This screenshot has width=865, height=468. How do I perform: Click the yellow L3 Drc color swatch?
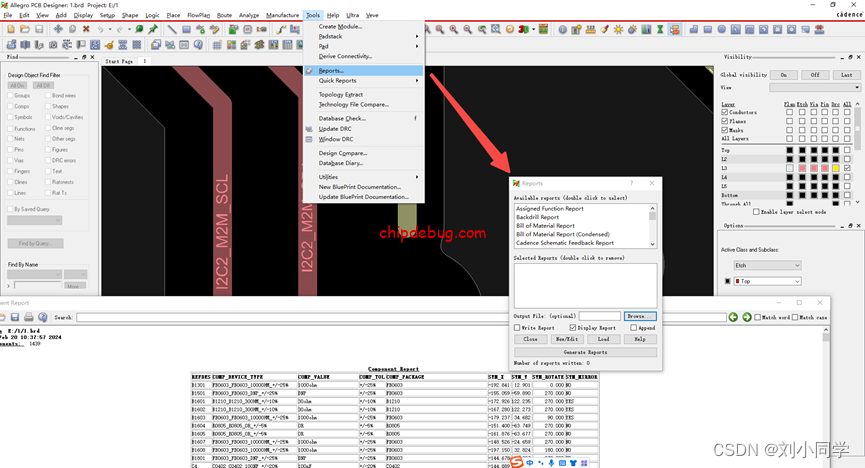[836, 168]
